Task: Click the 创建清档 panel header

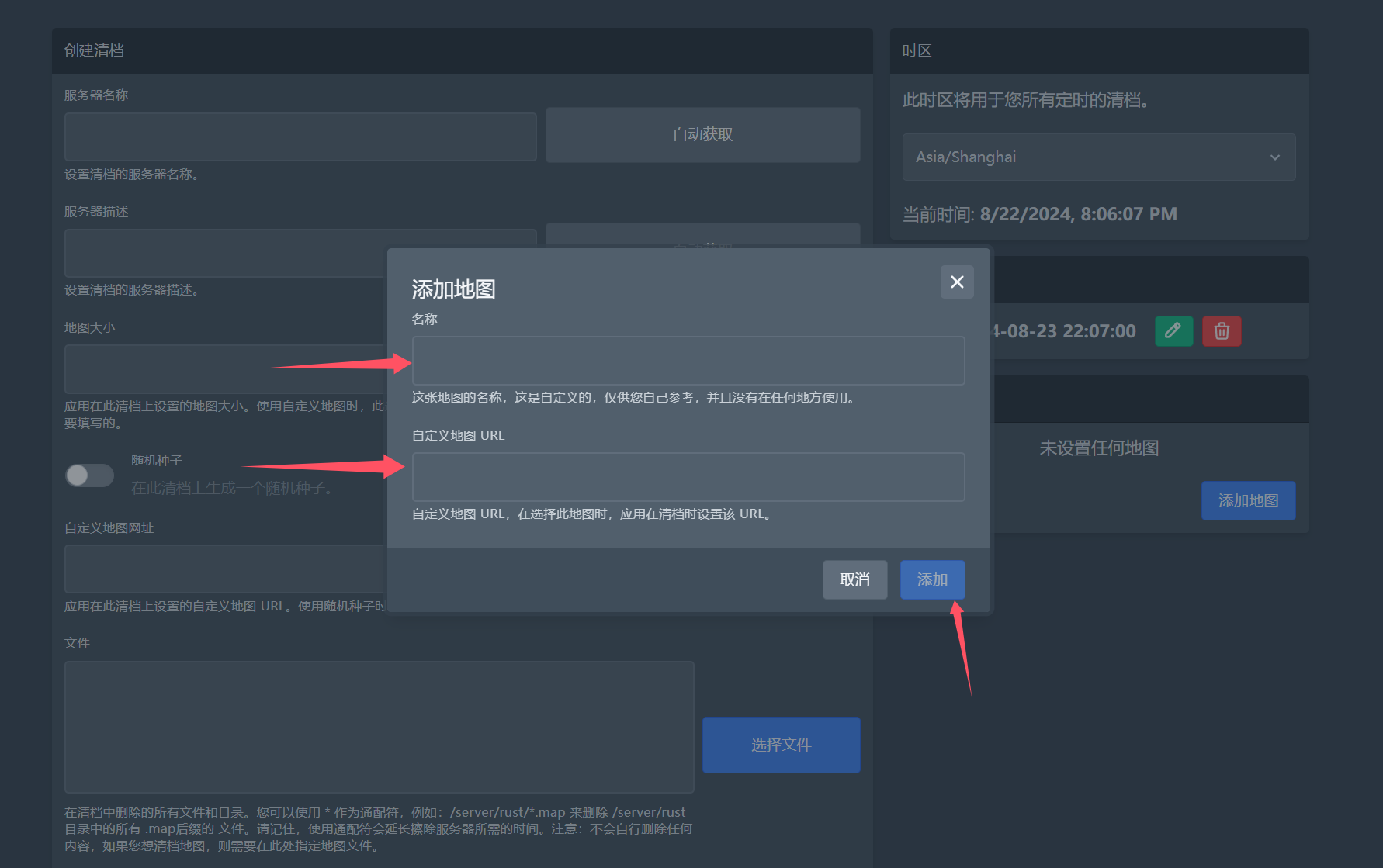Action: [462, 51]
